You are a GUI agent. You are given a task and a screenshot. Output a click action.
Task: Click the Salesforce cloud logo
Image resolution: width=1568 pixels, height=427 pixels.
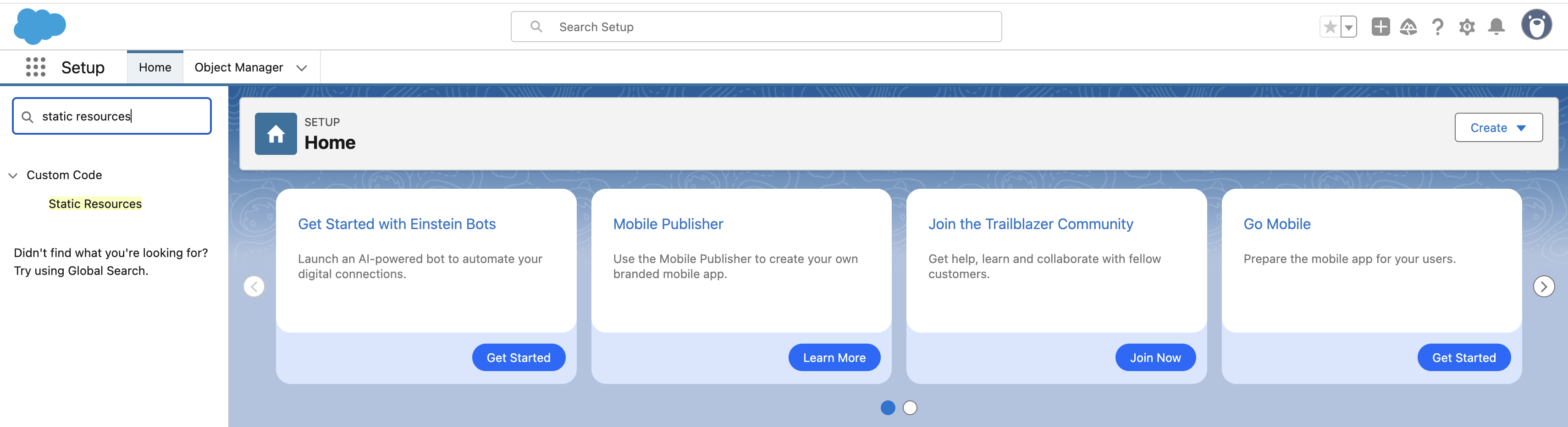(39, 26)
